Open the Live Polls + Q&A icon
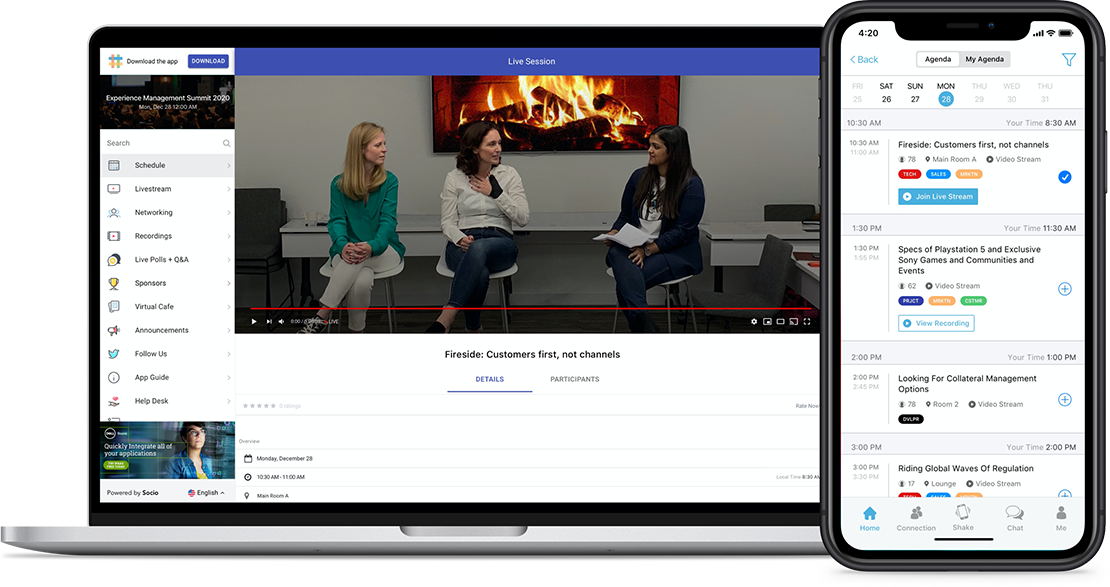The image size is (1110, 587). pyautogui.click(x=114, y=260)
